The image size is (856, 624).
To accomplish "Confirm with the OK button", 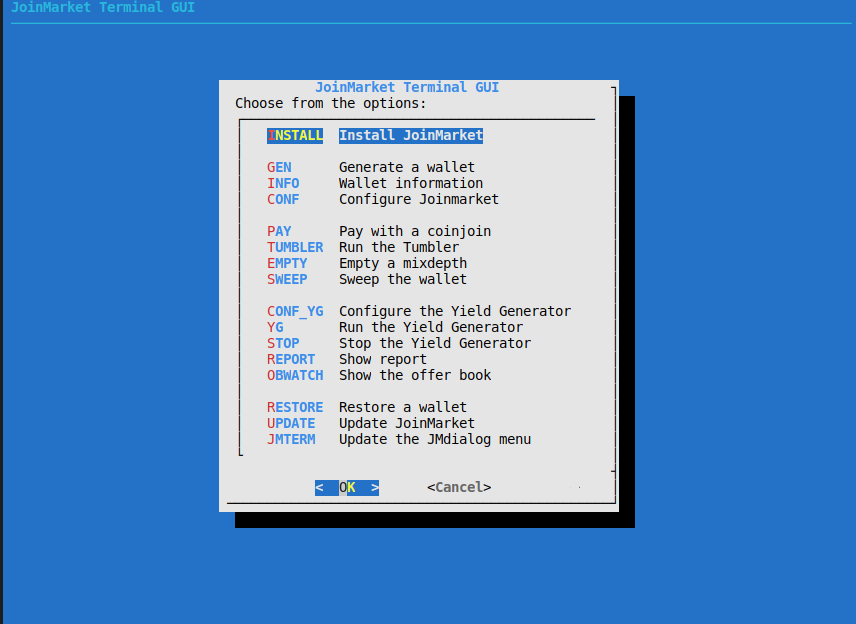I will [x=347, y=488].
